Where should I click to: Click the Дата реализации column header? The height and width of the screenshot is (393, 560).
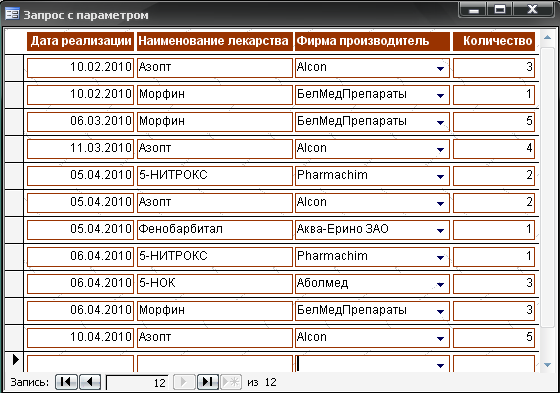(80, 41)
